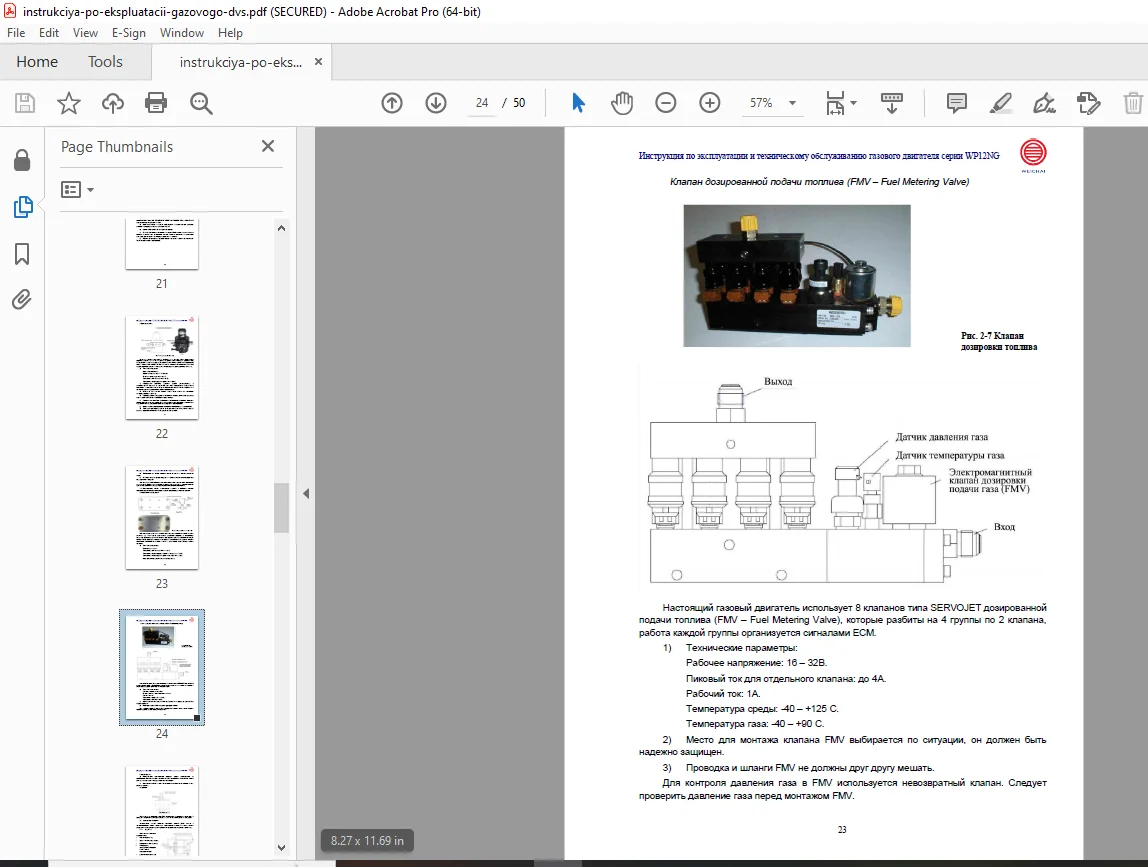Open the Fill & Sign tool
The width and height of the screenshot is (1148, 867).
(1045, 103)
